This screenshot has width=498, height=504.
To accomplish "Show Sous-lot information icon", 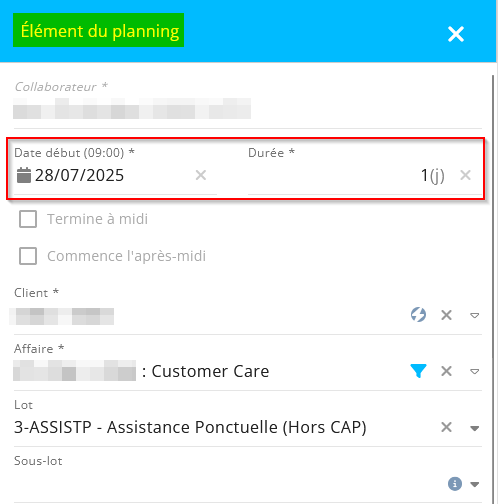I will click(x=455, y=484).
